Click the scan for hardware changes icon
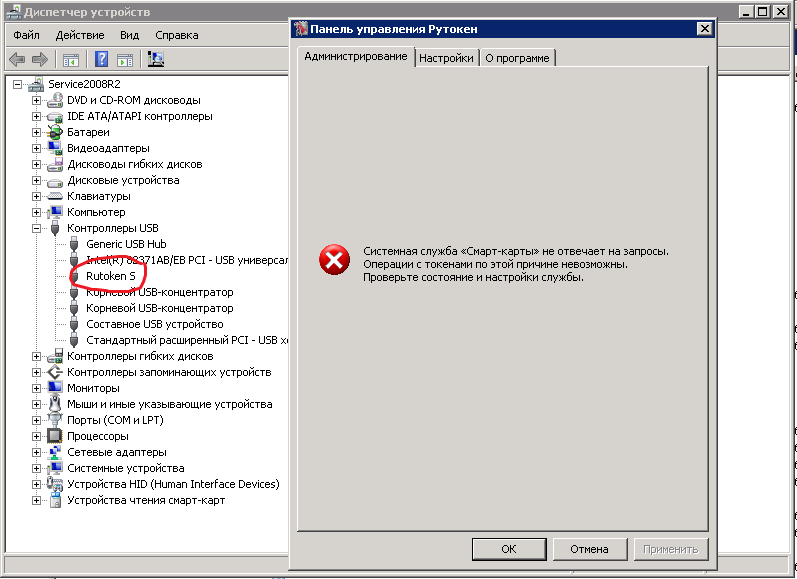 click(x=156, y=59)
